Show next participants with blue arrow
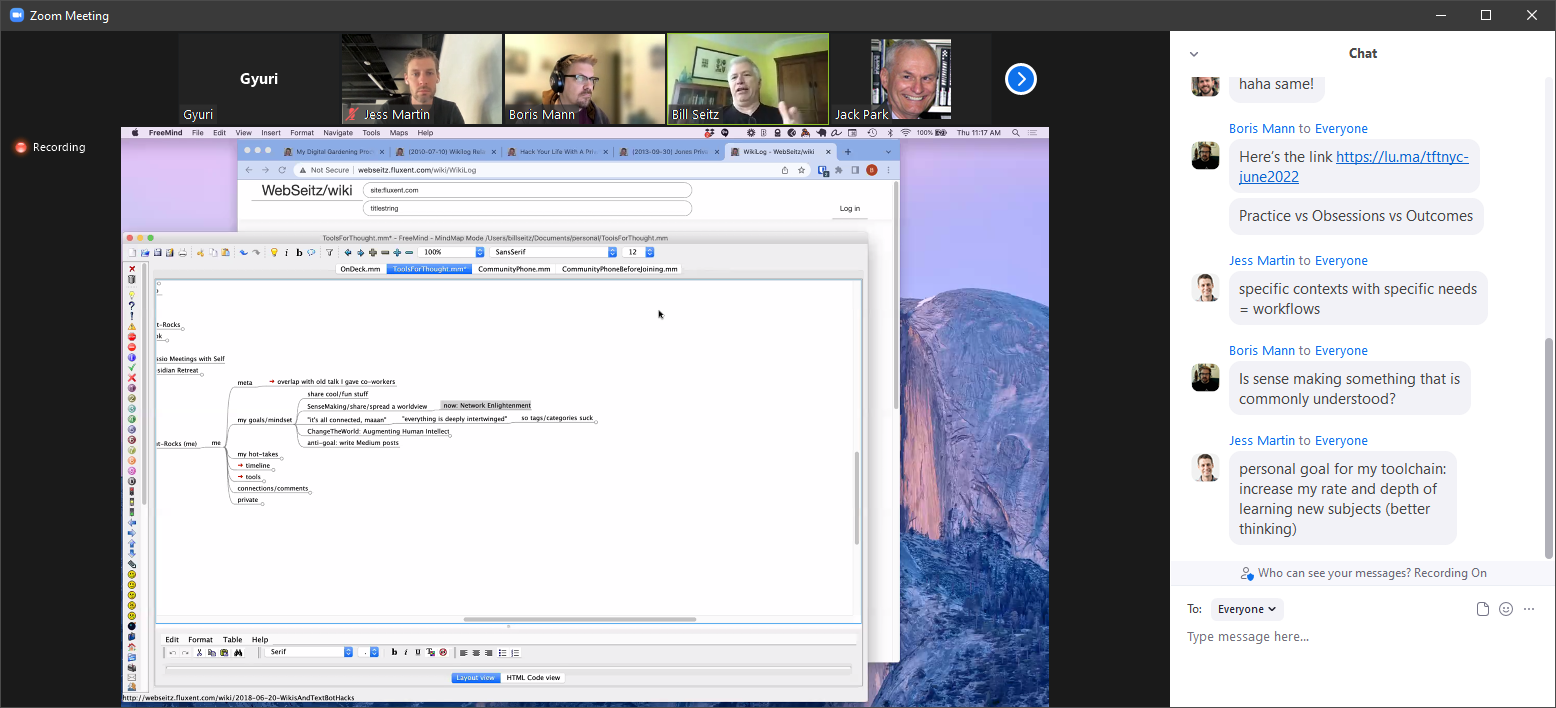Image resolution: width=1556 pixels, height=708 pixels. click(x=1020, y=79)
